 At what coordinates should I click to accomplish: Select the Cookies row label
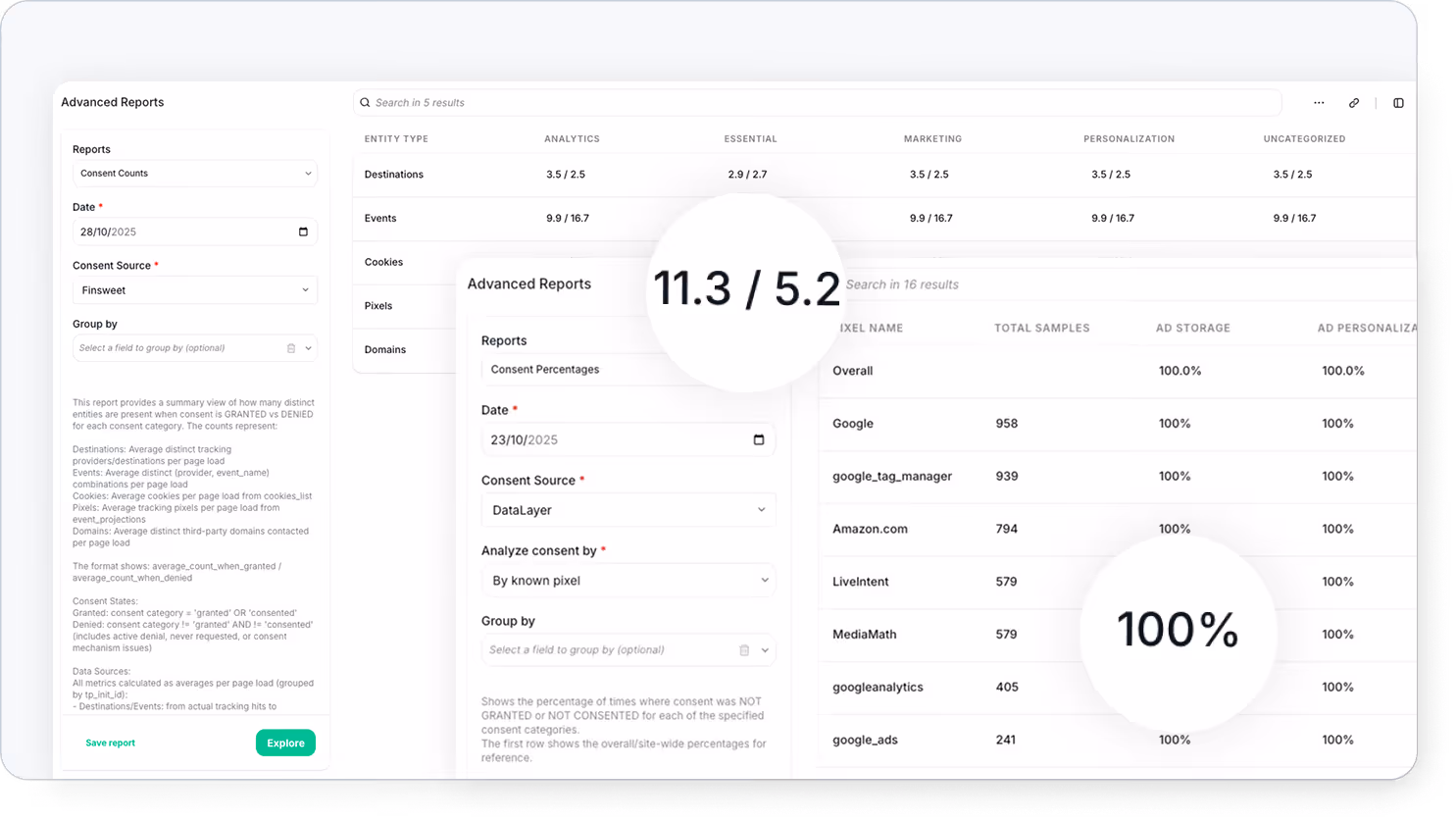[x=383, y=262]
